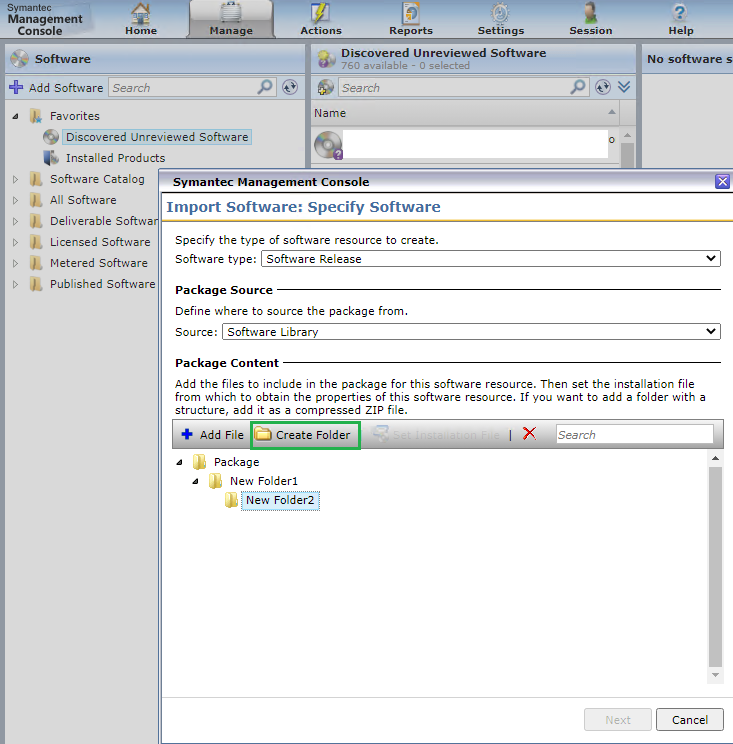Image resolution: width=733 pixels, height=744 pixels.
Task: Select the Package root folder
Action: coord(236,462)
